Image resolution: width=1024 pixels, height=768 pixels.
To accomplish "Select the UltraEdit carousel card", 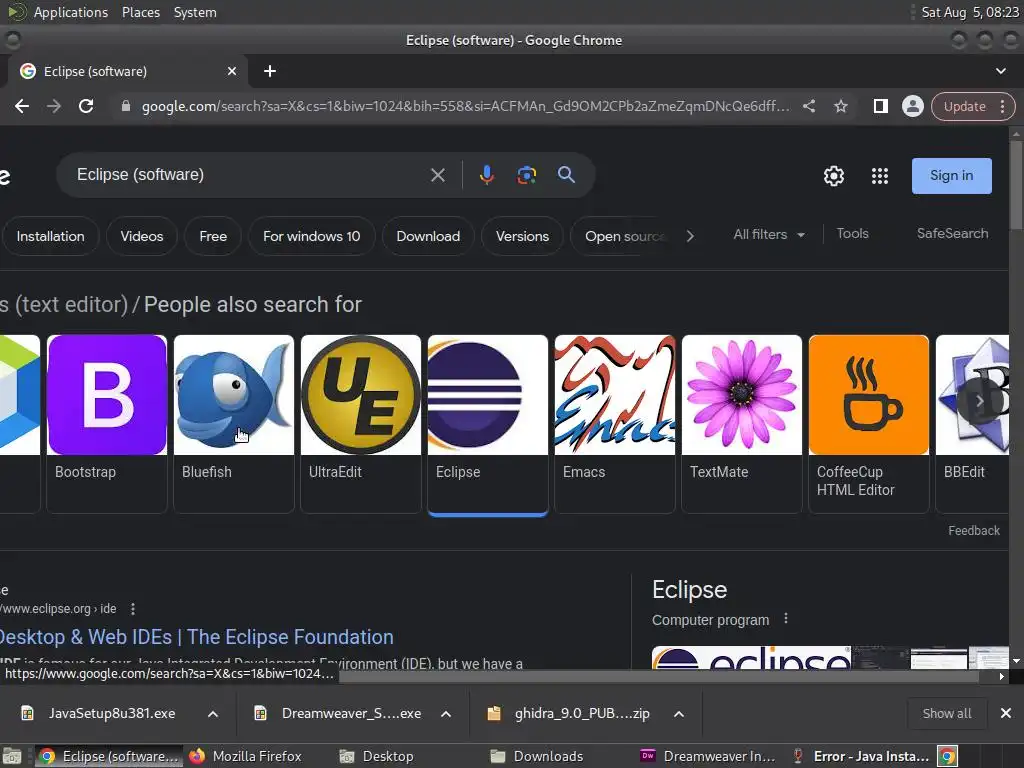I will click(x=360, y=424).
